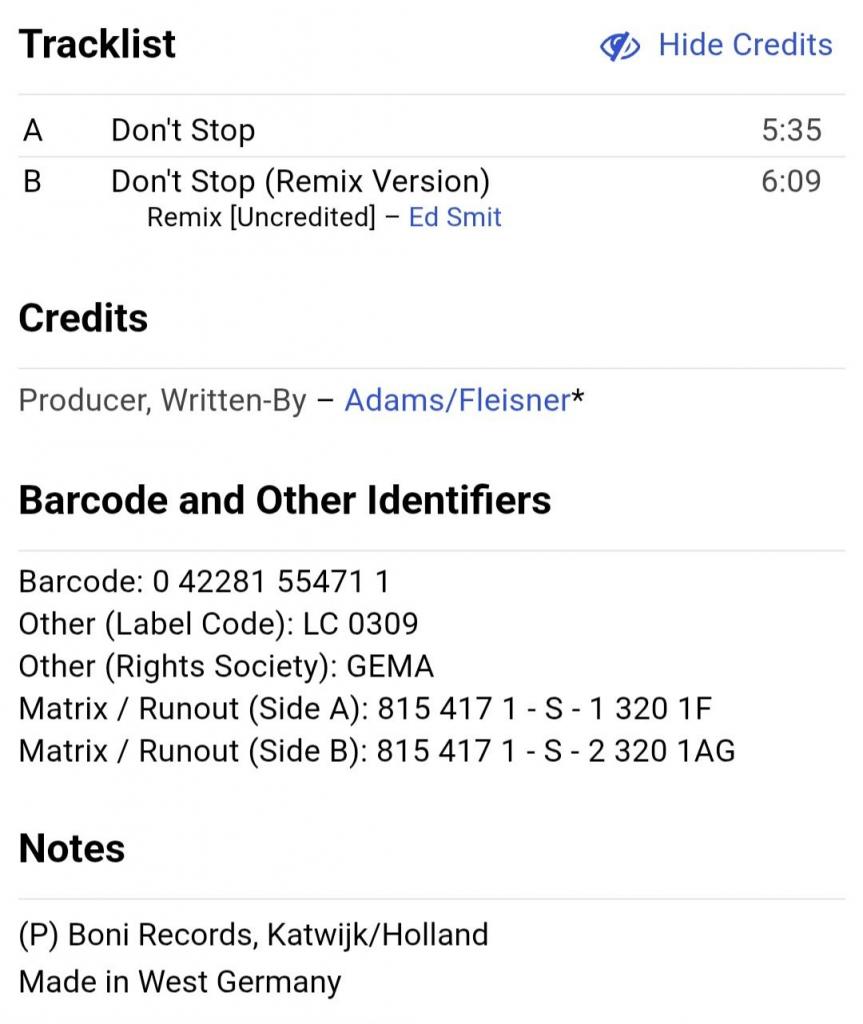Click the Credits section heading
863x1024 pixels.
(x=83, y=318)
